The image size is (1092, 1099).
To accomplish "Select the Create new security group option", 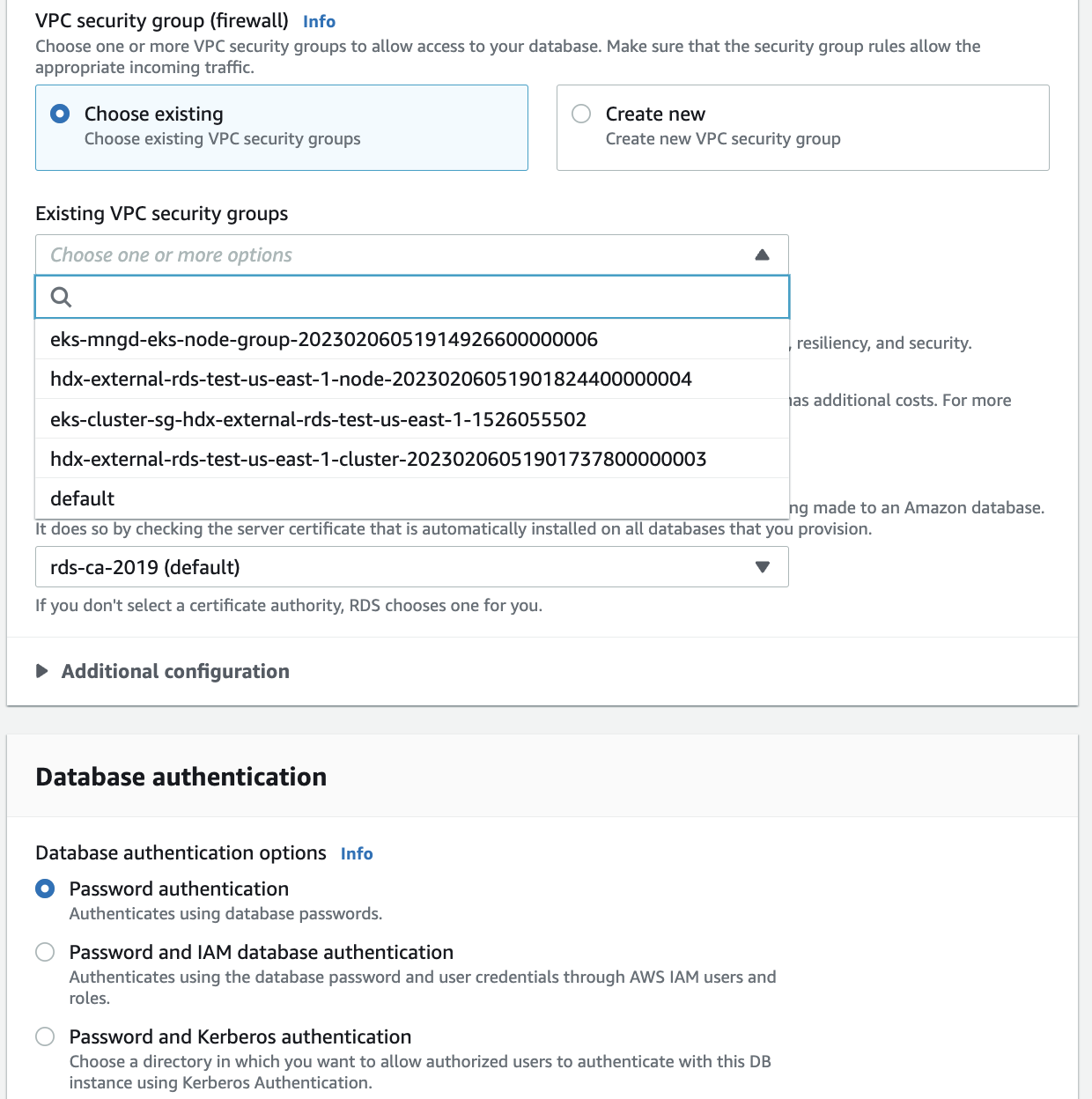I will coord(581,114).
